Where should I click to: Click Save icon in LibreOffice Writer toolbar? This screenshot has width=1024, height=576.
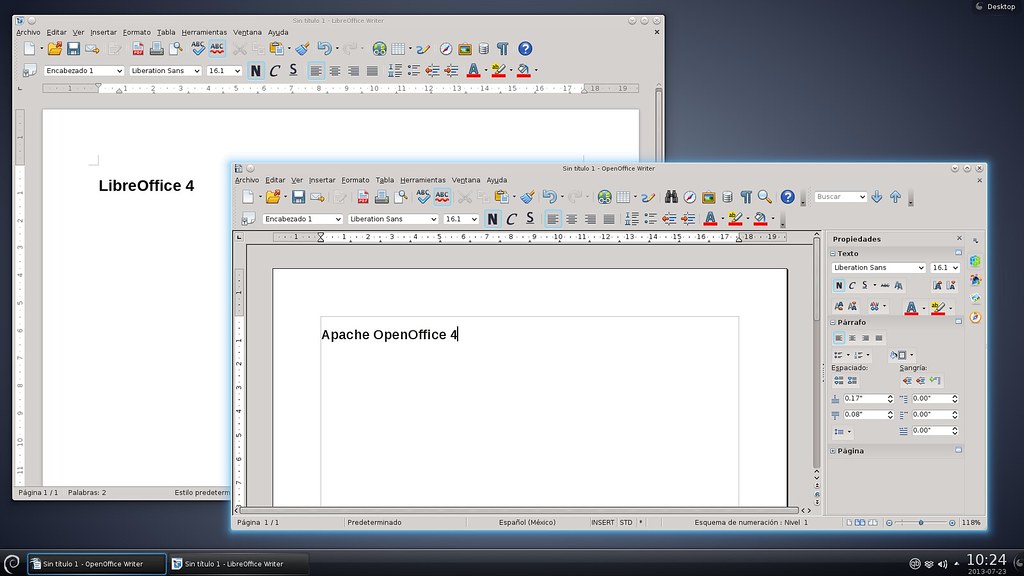pos(73,48)
